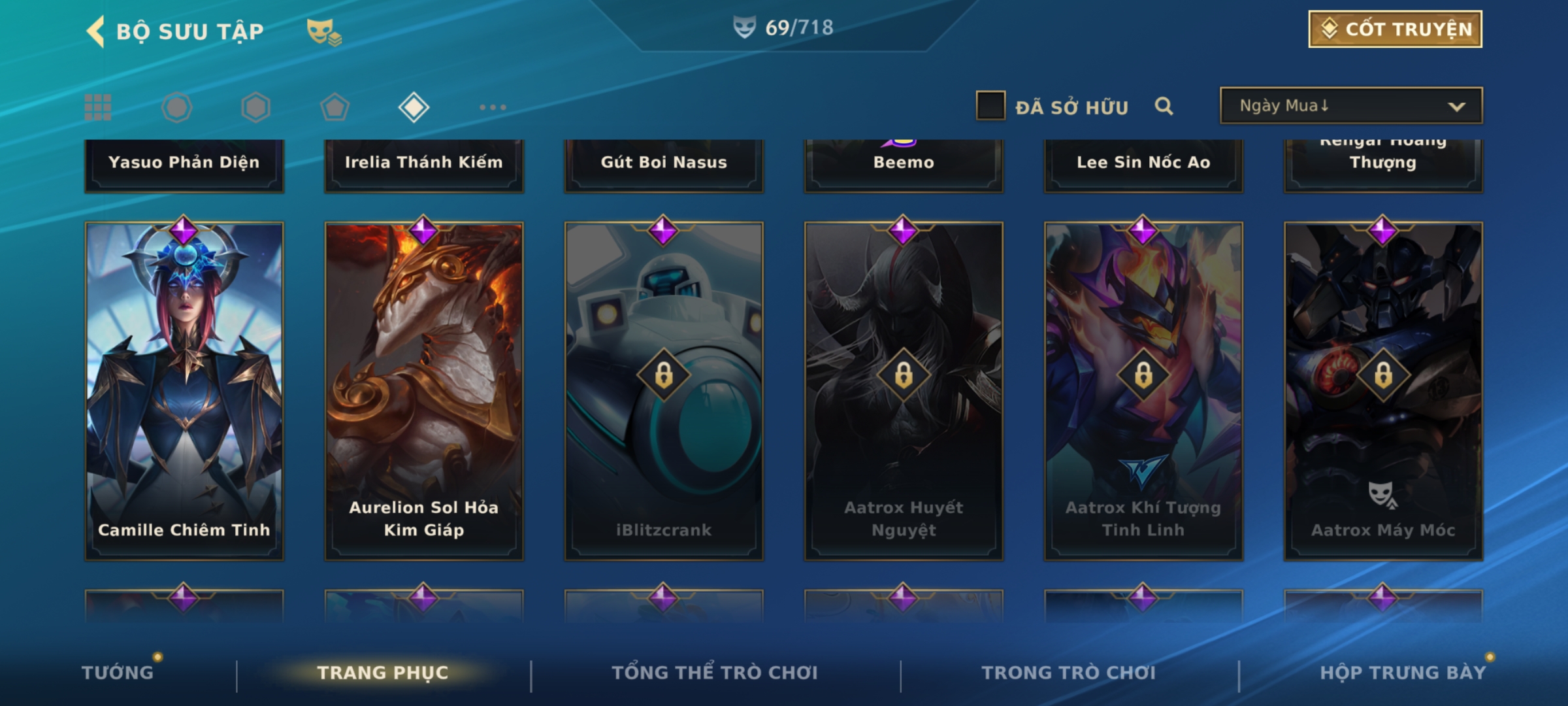
Task: Select the pentagon rarity filter icon
Action: (x=335, y=107)
